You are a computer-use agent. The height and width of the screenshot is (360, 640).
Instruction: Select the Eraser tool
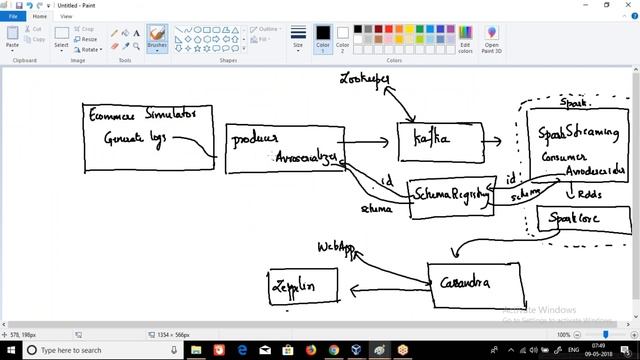tap(115, 46)
